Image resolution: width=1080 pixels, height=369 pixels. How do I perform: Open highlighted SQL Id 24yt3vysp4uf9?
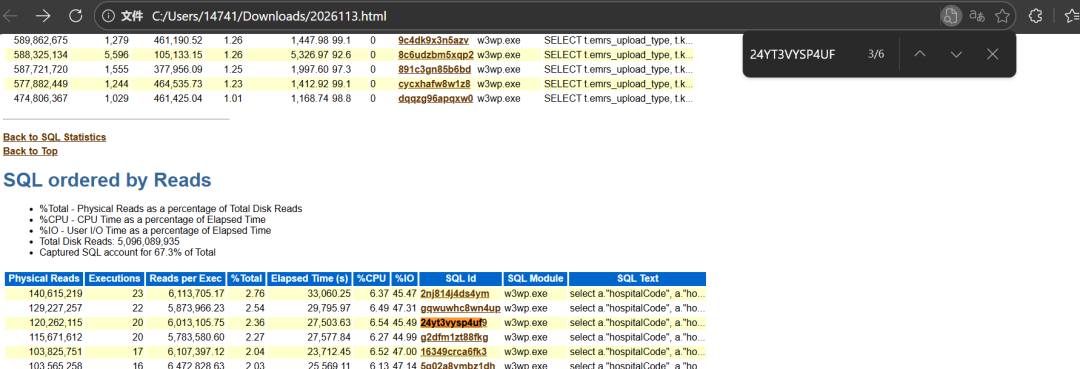[x=453, y=322]
